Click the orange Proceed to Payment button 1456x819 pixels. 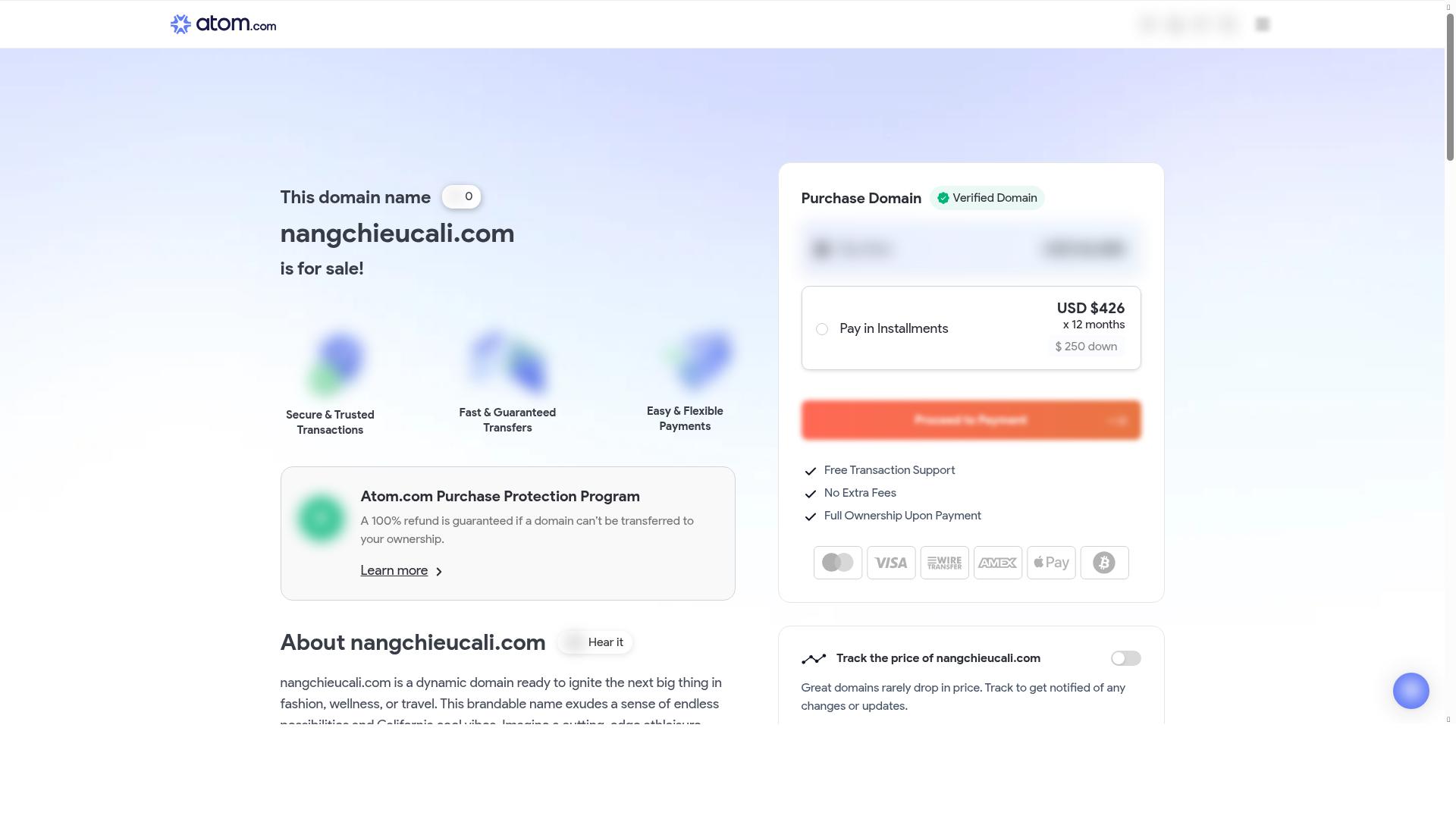tap(971, 420)
